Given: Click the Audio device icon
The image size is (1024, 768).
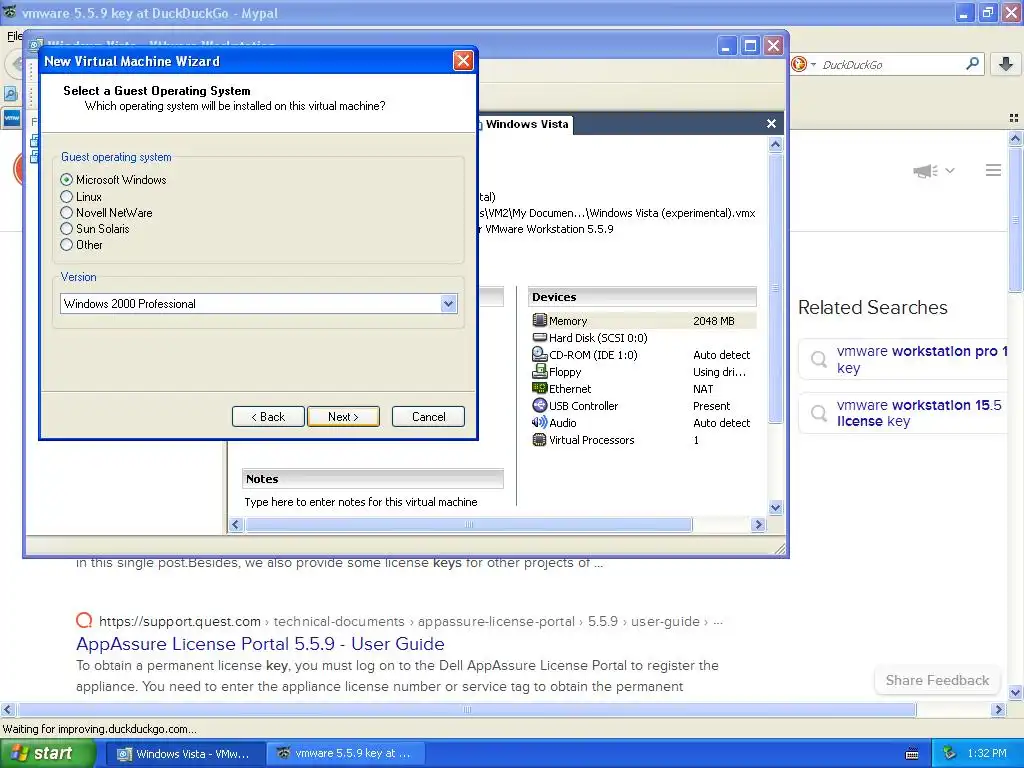Looking at the screenshot, I should coord(539,422).
